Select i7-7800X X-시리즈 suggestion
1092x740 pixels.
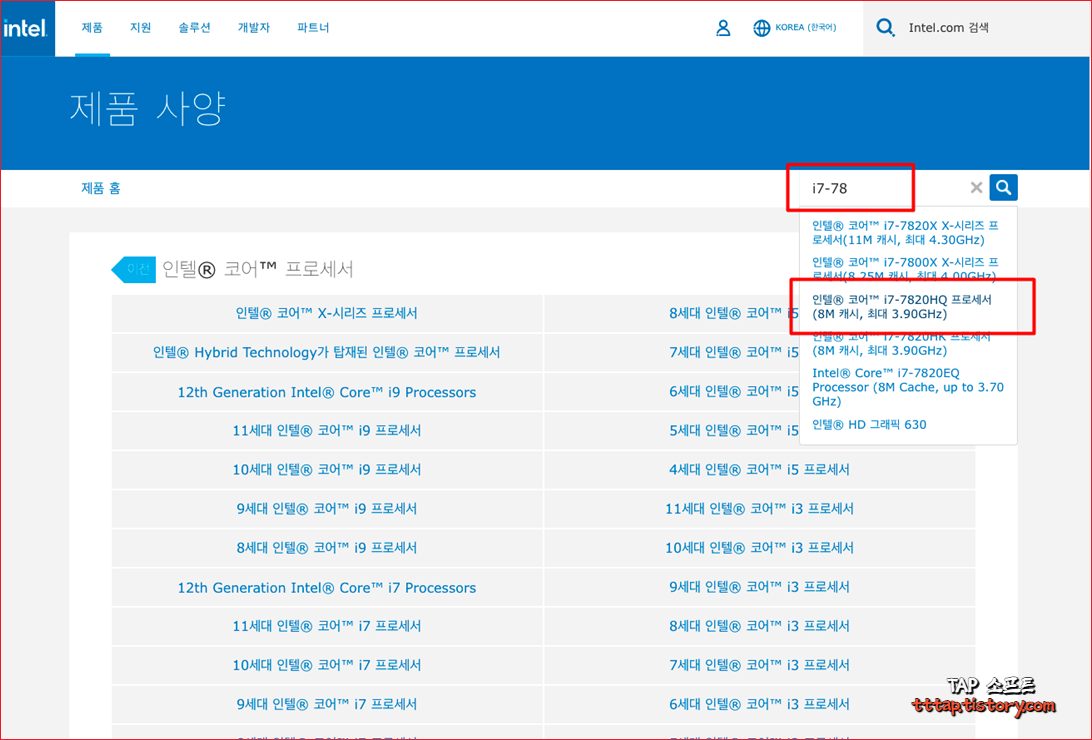click(905, 269)
